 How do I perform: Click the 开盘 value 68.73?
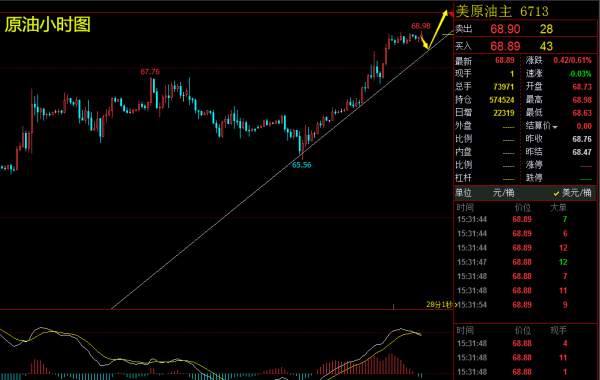coord(582,87)
